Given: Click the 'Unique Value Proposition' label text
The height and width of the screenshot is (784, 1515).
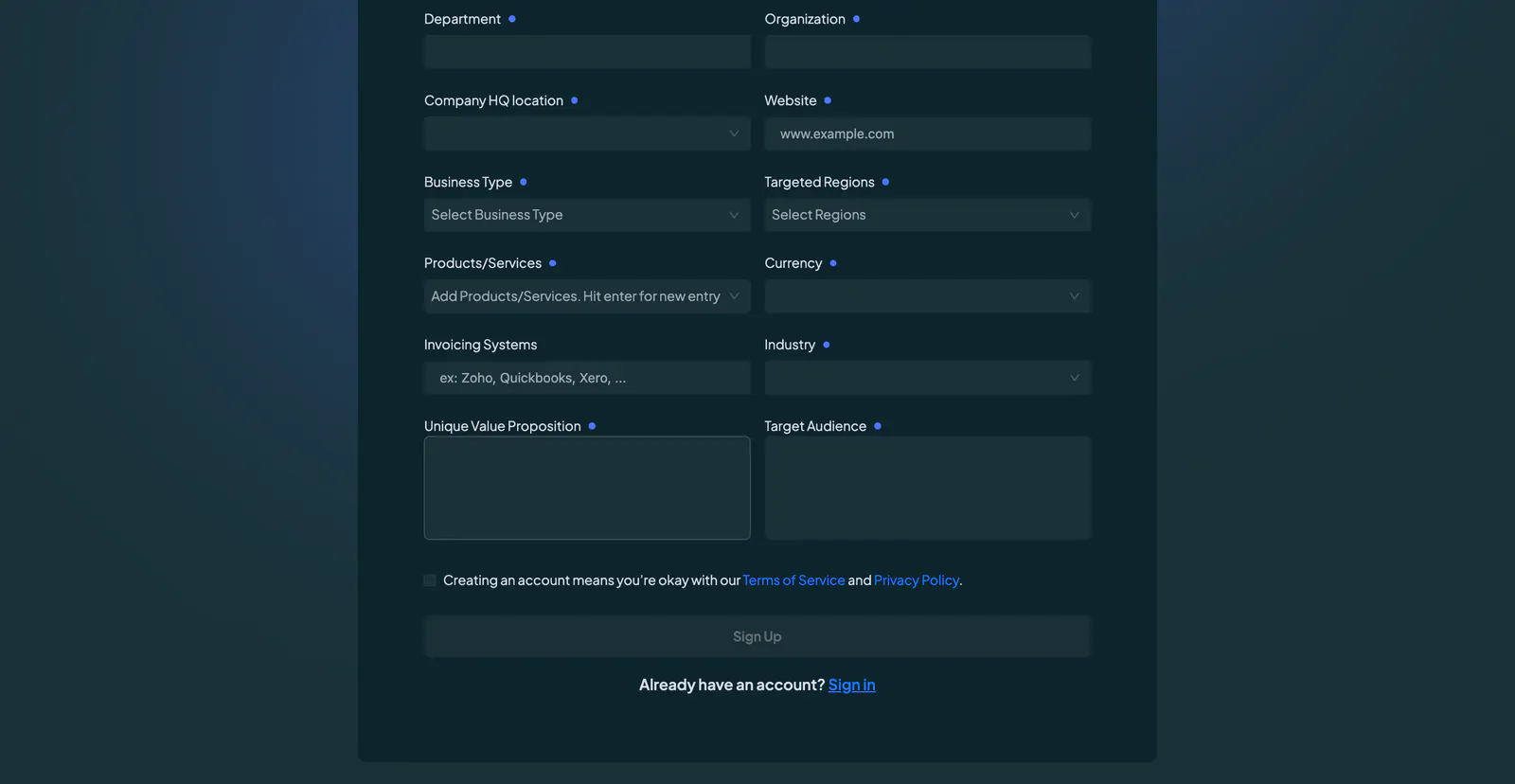Looking at the screenshot, I should pyautogui.click(x=502, y=426).
